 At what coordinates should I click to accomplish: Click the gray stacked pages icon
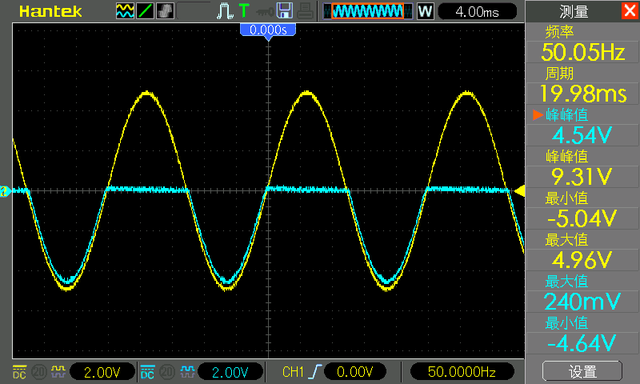pos(165,11)
